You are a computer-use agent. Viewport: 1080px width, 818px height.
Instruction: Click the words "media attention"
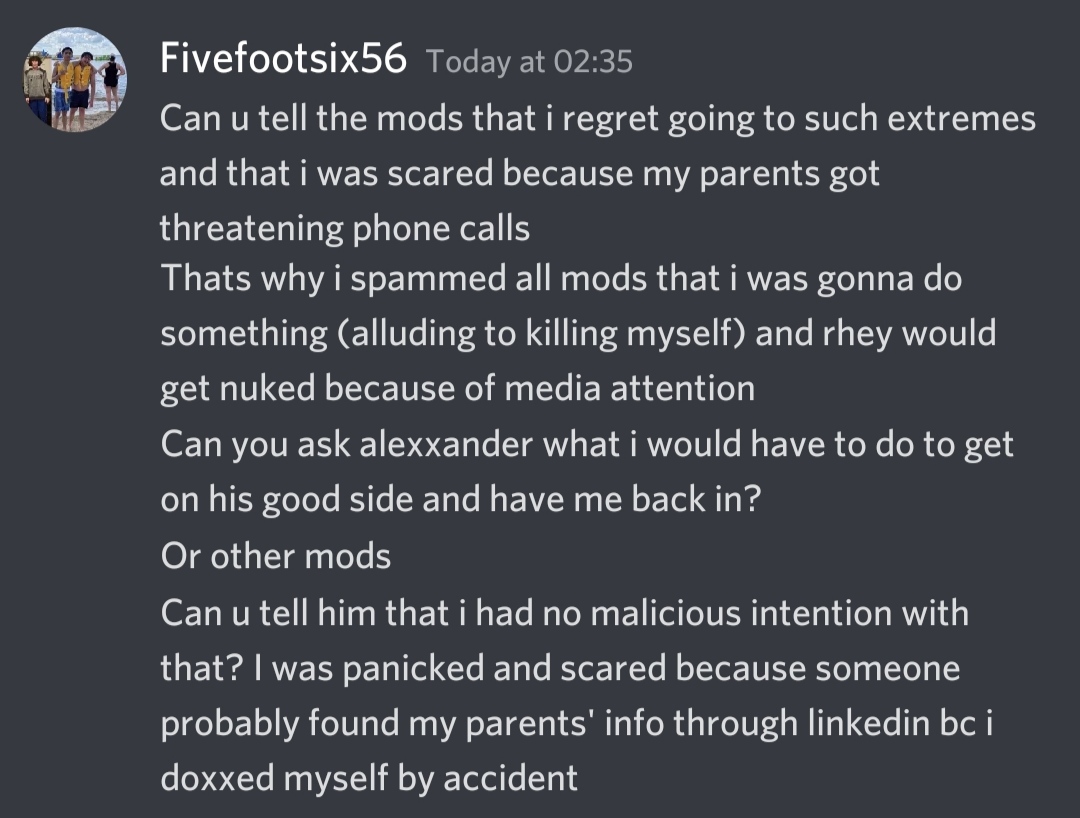pyautogui.click(x=629, y=387)
